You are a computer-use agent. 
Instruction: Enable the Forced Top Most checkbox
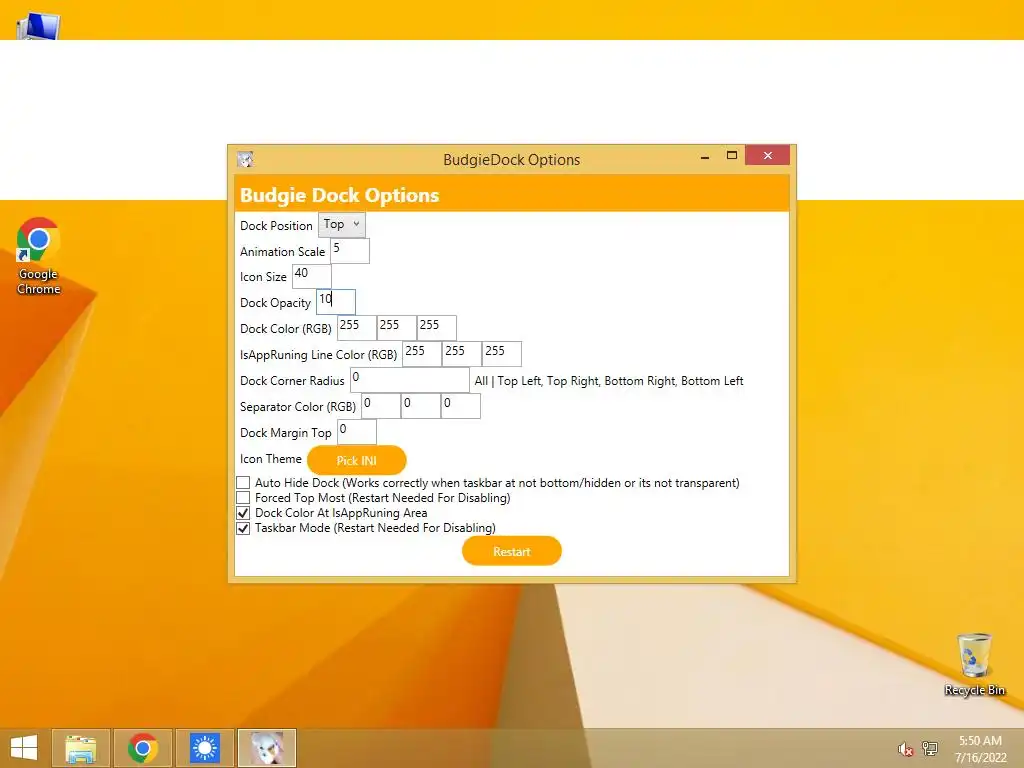point(243,498)
